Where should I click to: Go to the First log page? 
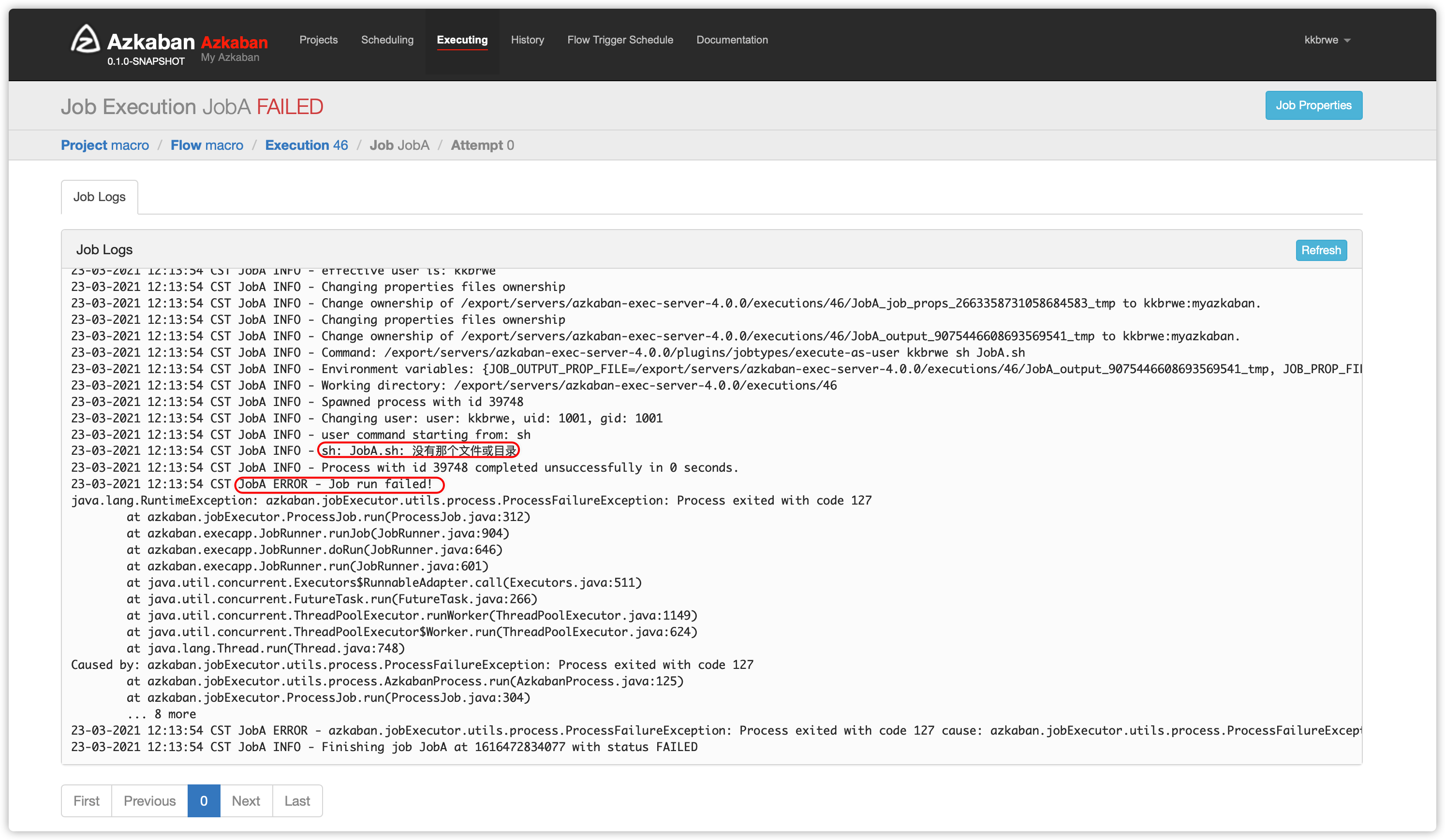[x=87, y=800]
